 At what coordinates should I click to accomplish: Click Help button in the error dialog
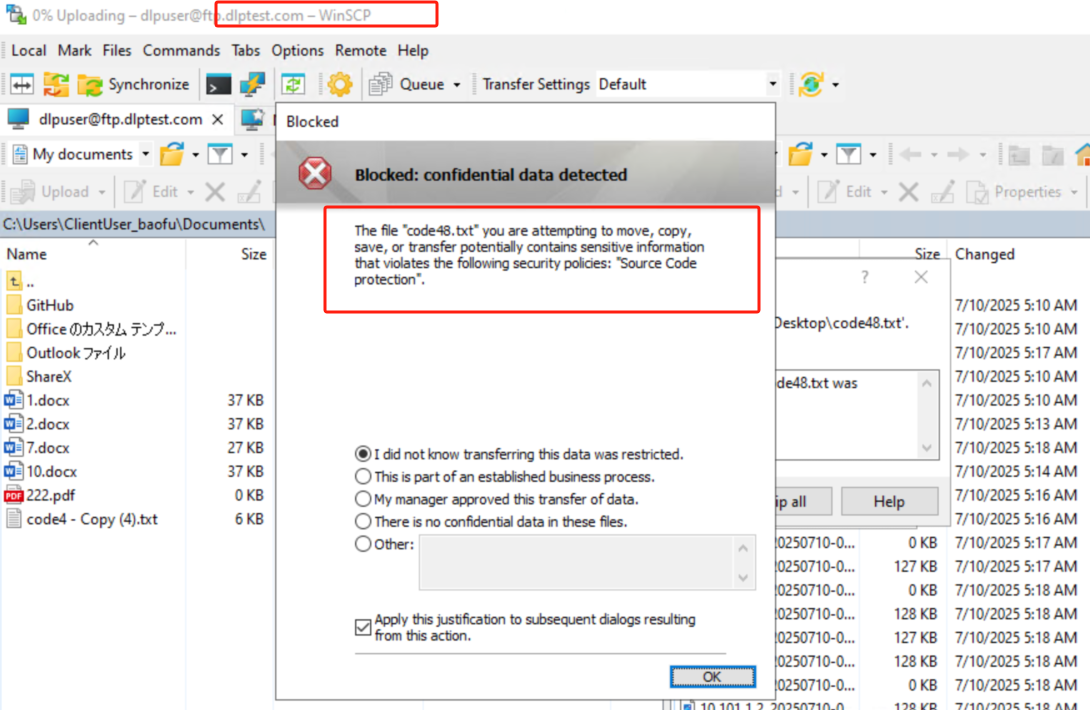pos(889,501)
